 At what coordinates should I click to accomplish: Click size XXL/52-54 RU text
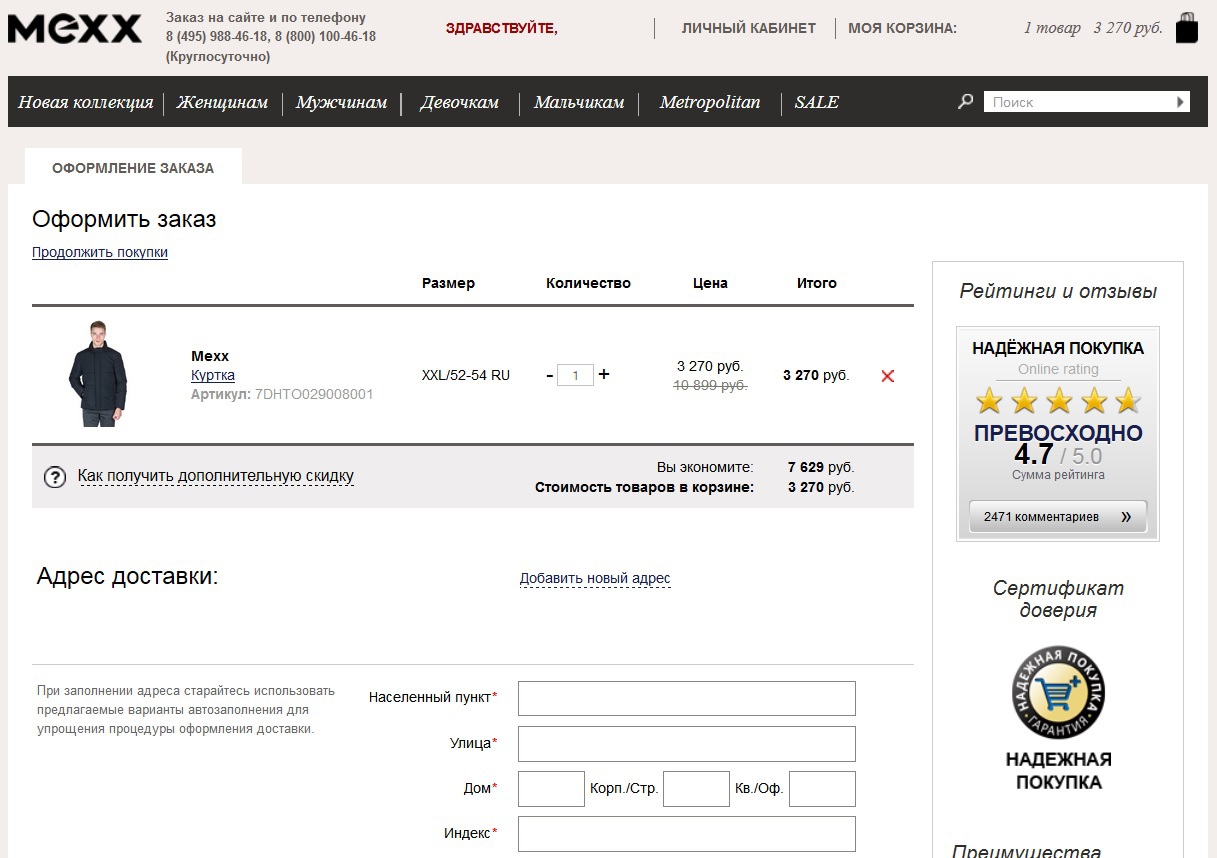point(466,375)
